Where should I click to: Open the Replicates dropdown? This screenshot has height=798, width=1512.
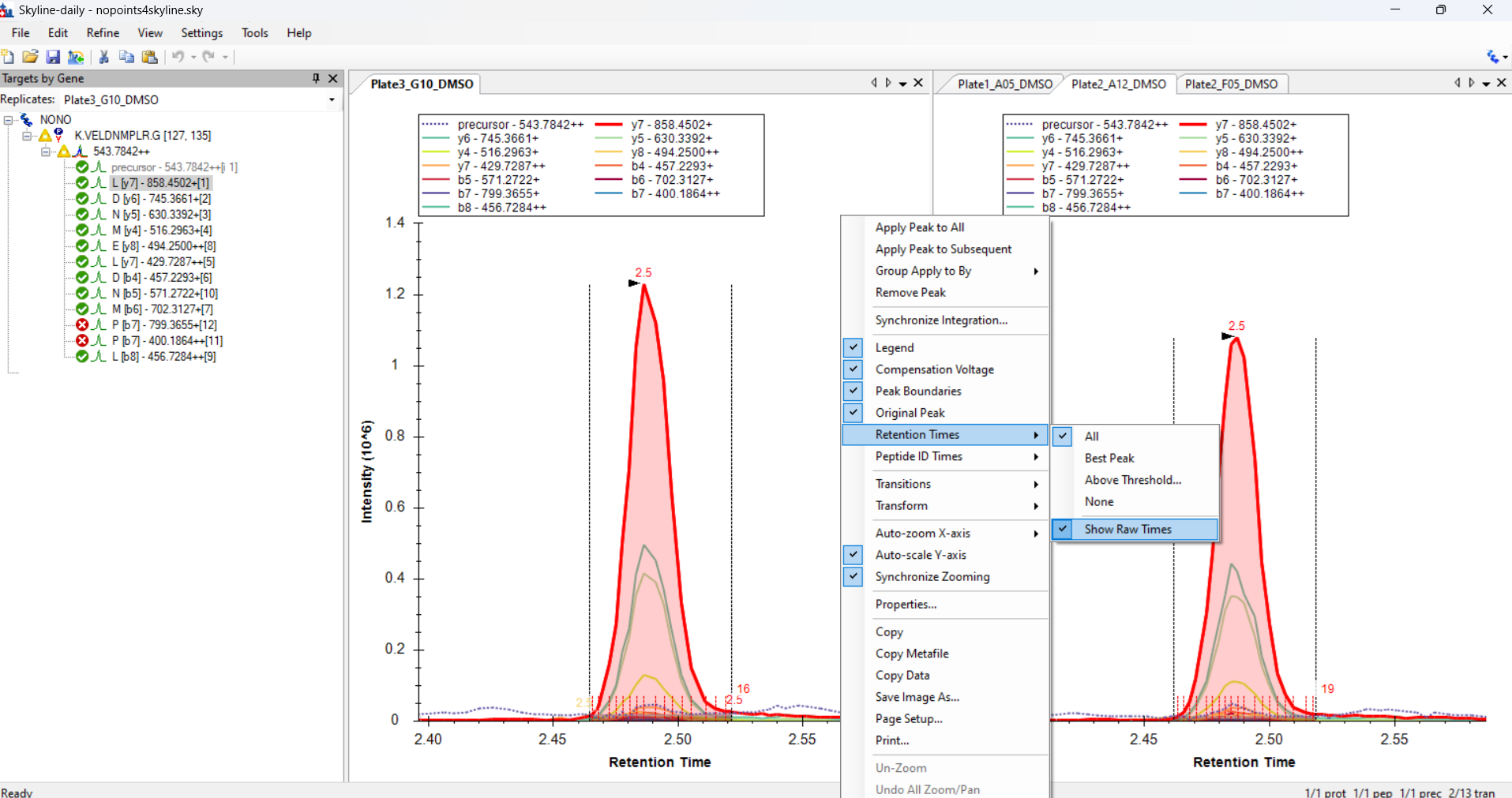pyautogui.click(x=332, y=100)
